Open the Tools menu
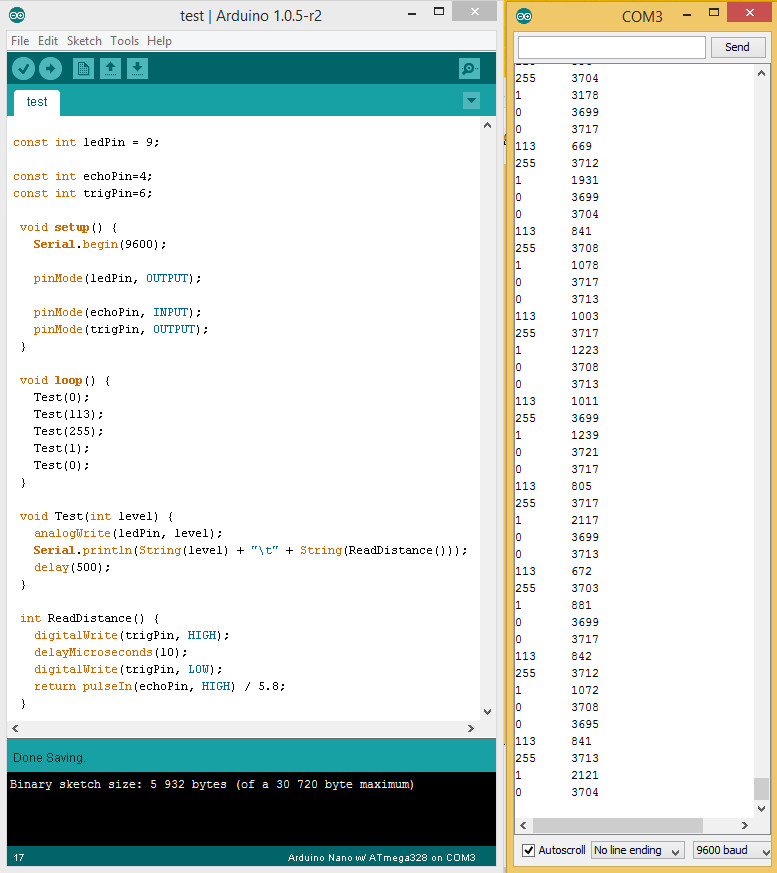 point(124,41)
